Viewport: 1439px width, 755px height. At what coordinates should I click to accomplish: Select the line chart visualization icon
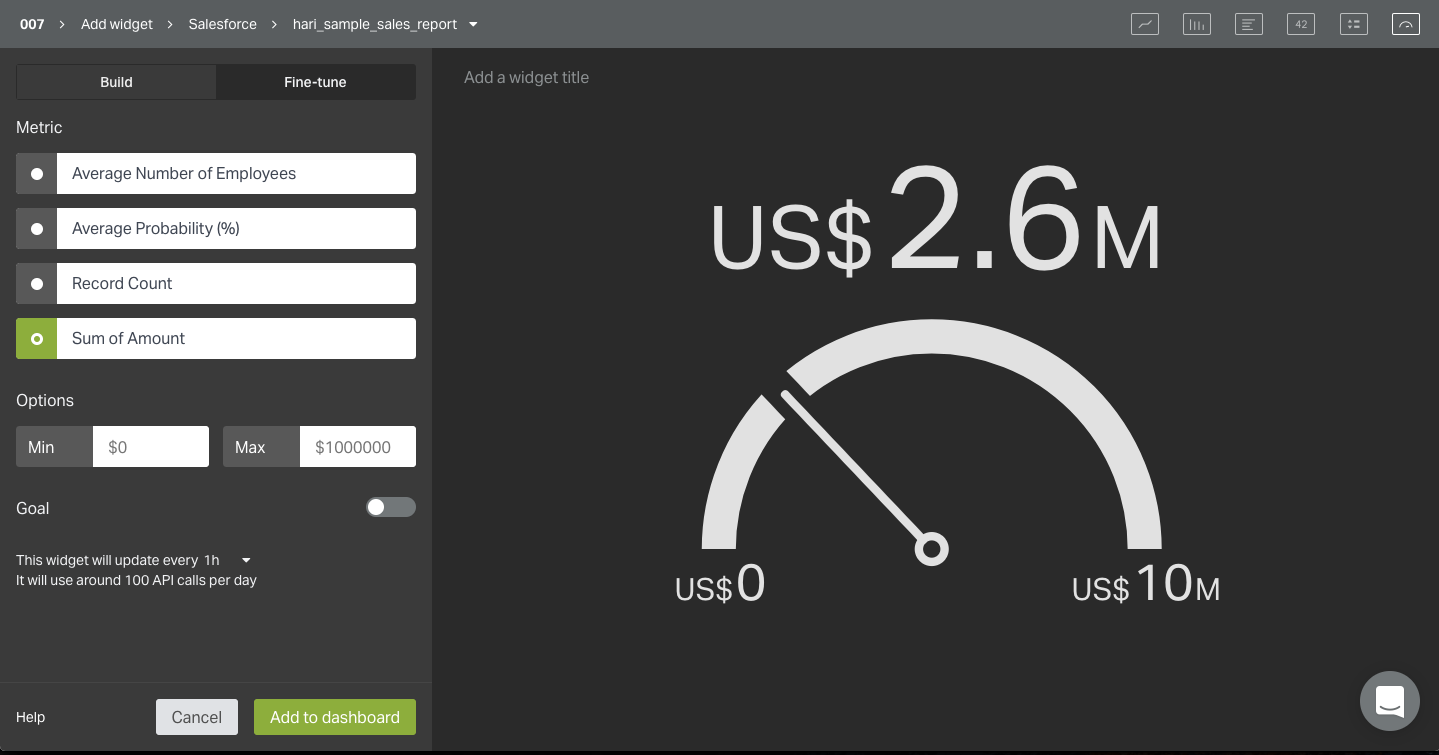(1145, 24)
